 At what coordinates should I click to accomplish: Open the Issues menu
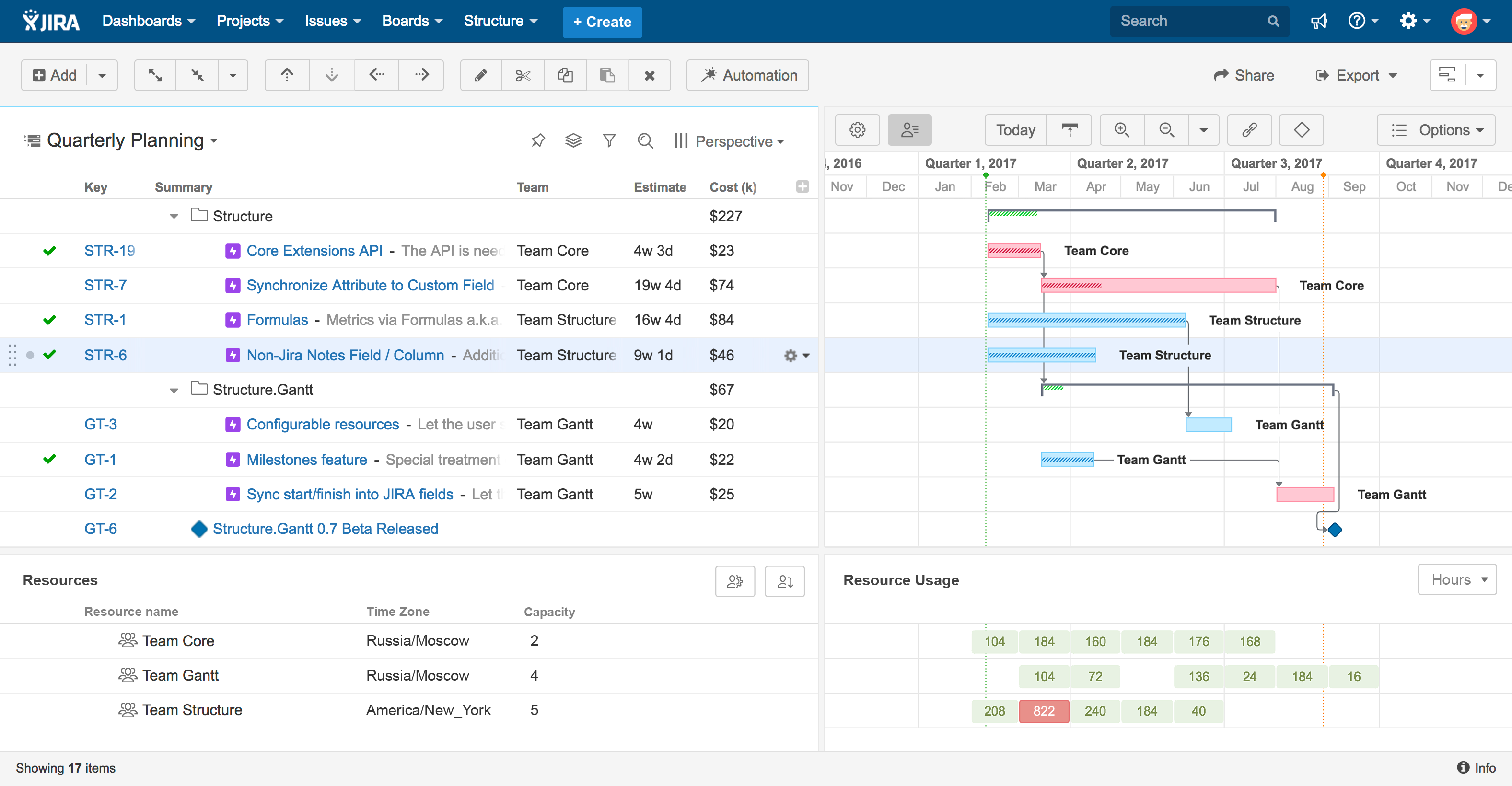click(x=332, y=22)
